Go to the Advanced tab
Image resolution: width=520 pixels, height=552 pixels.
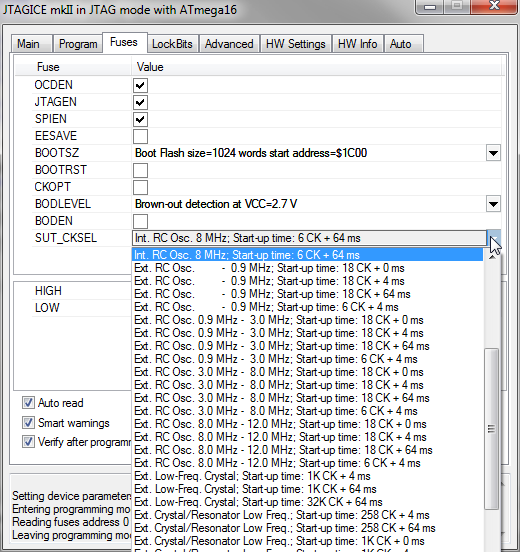229,44
